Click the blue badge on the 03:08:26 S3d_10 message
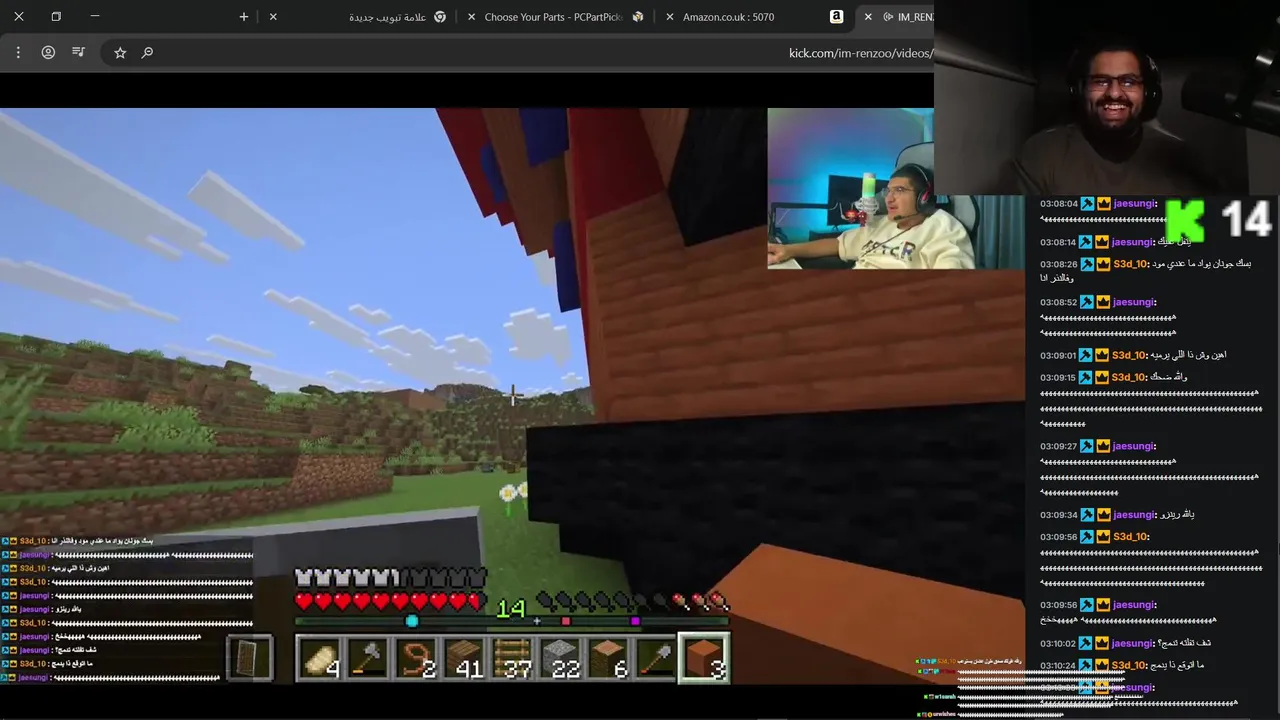Image resolution: width=1280 pixels, height=720 pixels. pos(1087,265)
